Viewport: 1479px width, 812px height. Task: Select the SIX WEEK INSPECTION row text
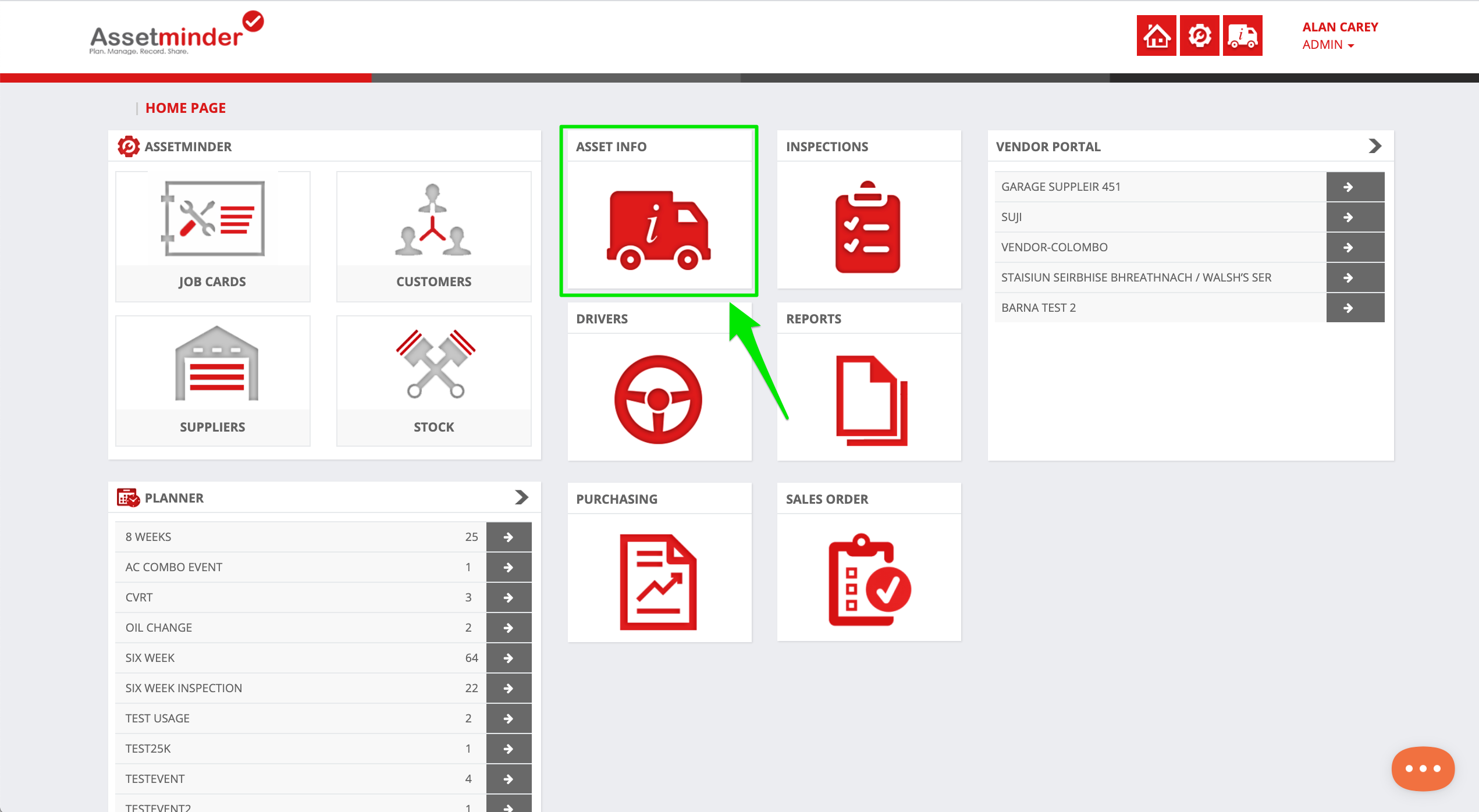pos(184,688)
